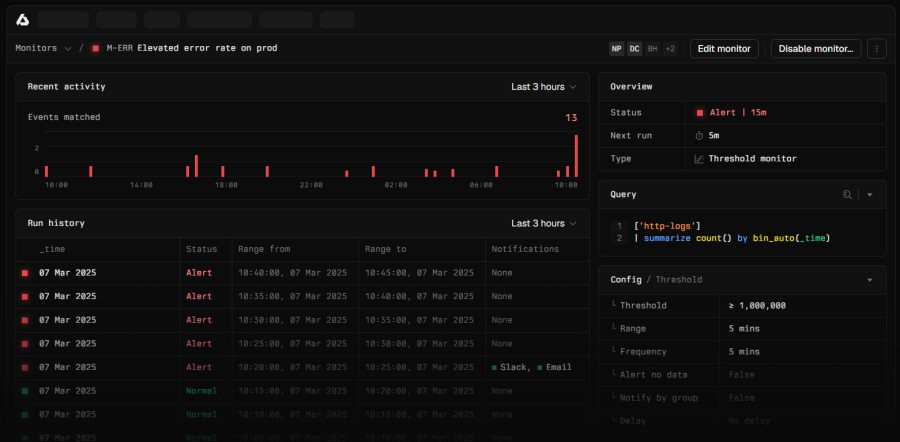Image resolution: width=900 pixels, height=442 pixels.
Task: Click the red Alert status square icon
Action: click(x=700, y=113)
